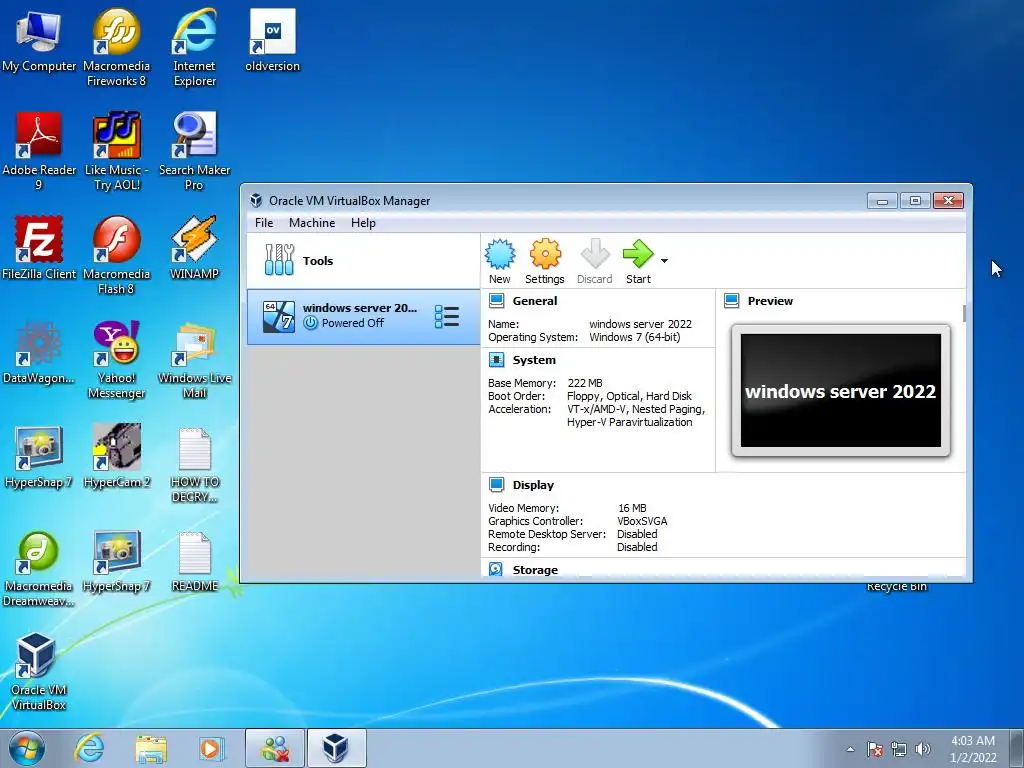
Task: Select DataWagon desktop shortcut
Action: (x=39, y=353)
